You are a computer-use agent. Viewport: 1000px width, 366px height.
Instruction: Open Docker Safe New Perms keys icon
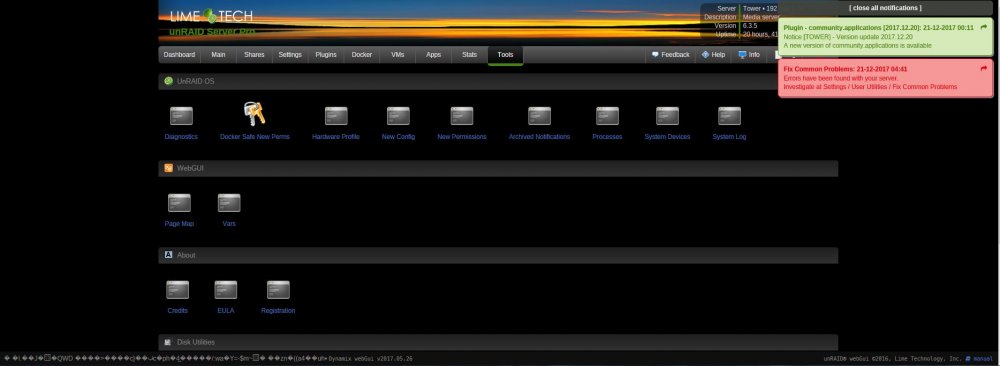click(254, 114)
